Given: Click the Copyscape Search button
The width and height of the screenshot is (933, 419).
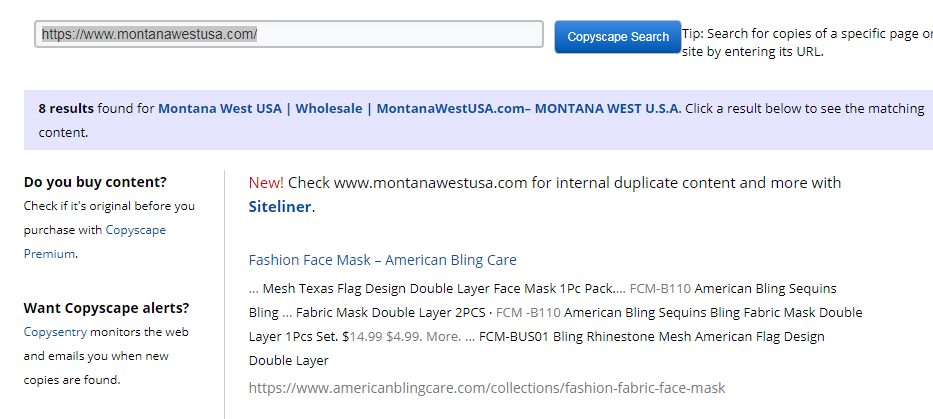Looking at the screenshot, I should 618,37.
